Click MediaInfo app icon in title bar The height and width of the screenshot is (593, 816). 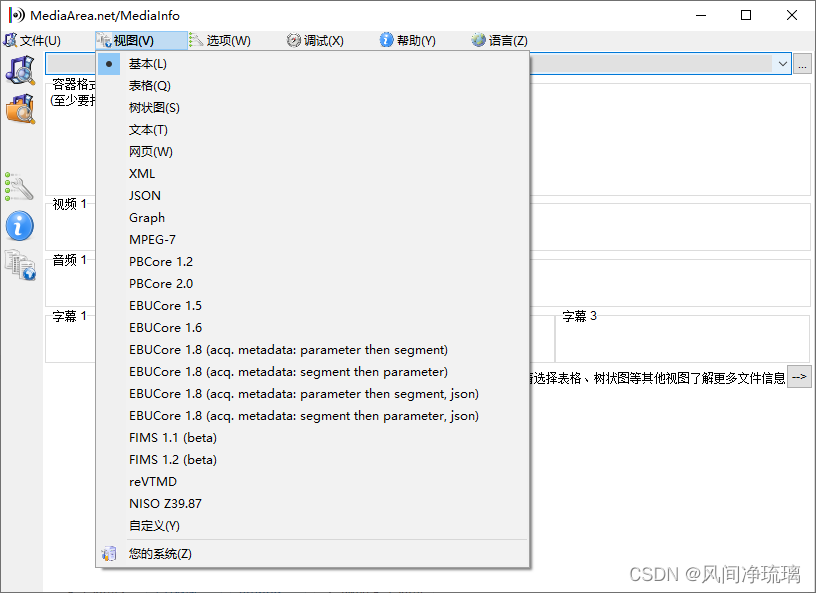(17, 15)
